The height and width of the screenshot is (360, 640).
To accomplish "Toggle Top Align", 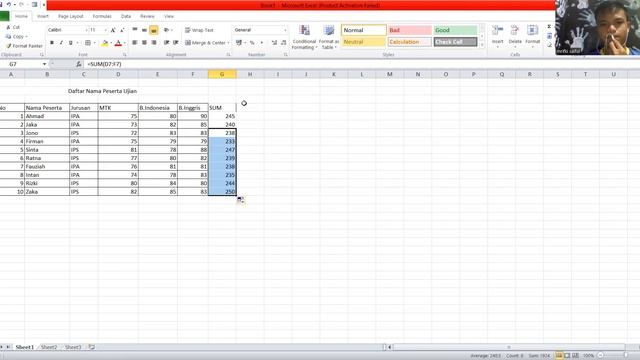I will (x=135, y=30).
